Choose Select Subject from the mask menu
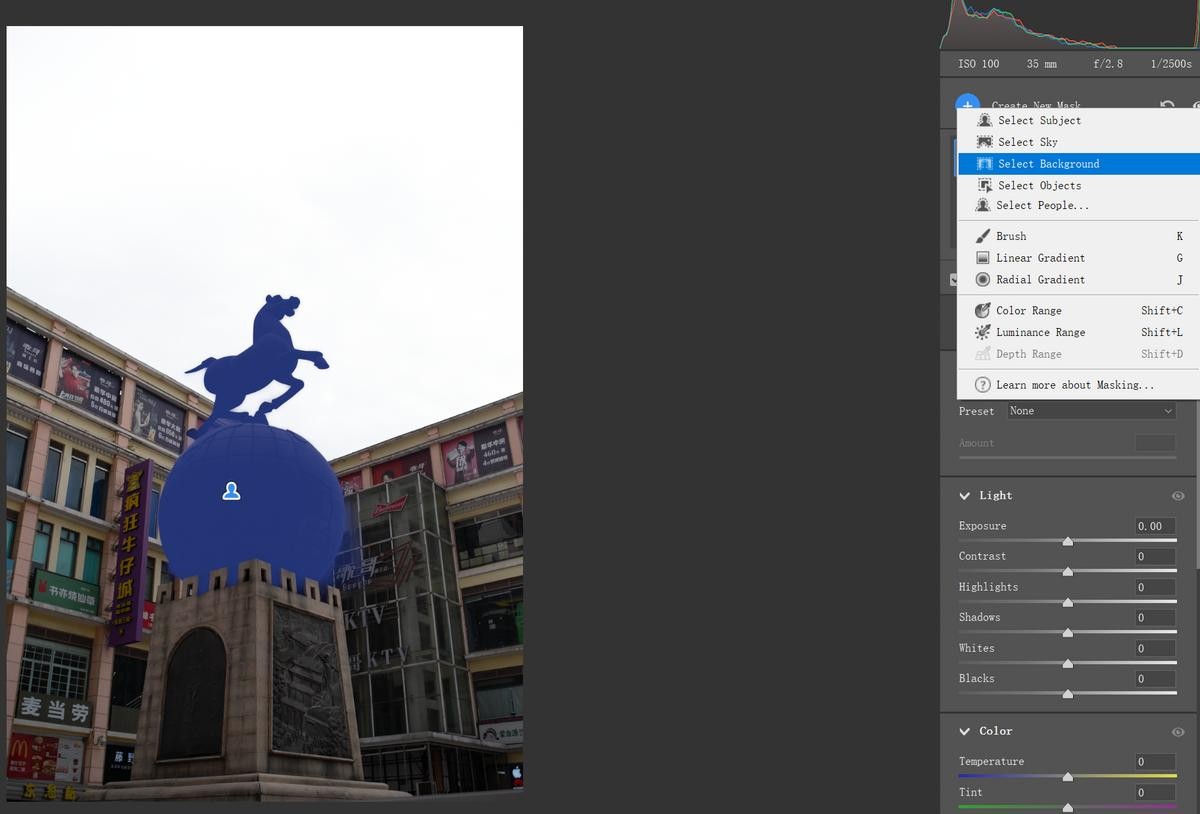Viewport: 1200px width, 814px height. pyautogui.click(x=1038, y=120)
